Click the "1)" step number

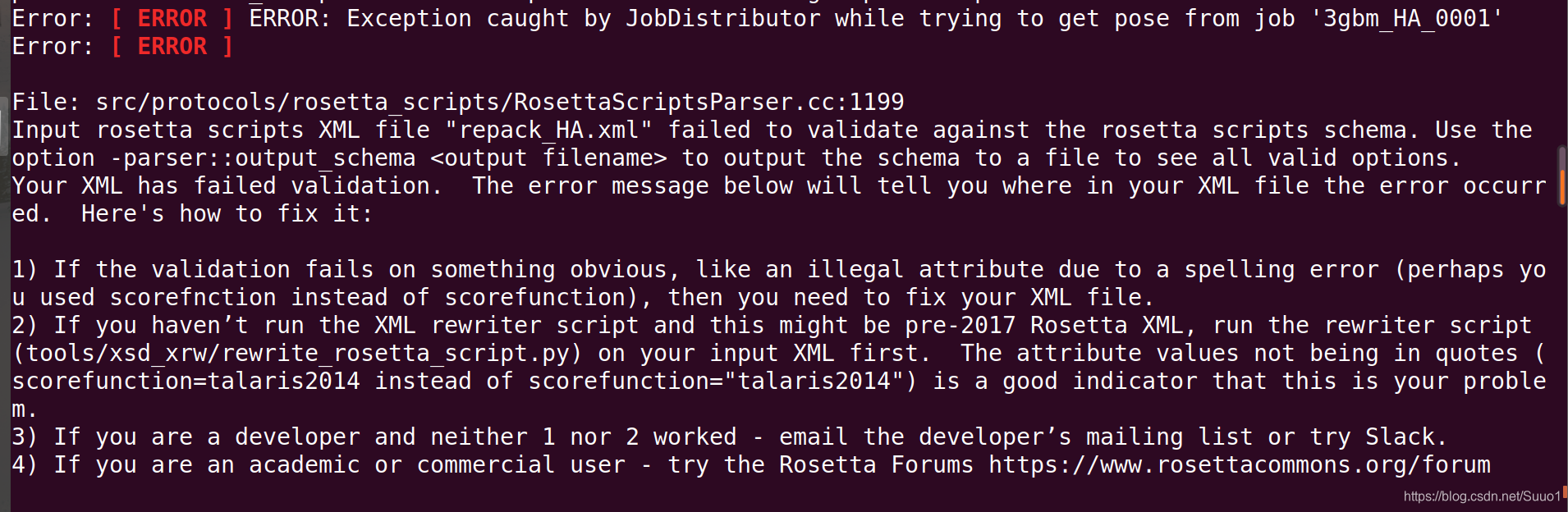[25, 270]
